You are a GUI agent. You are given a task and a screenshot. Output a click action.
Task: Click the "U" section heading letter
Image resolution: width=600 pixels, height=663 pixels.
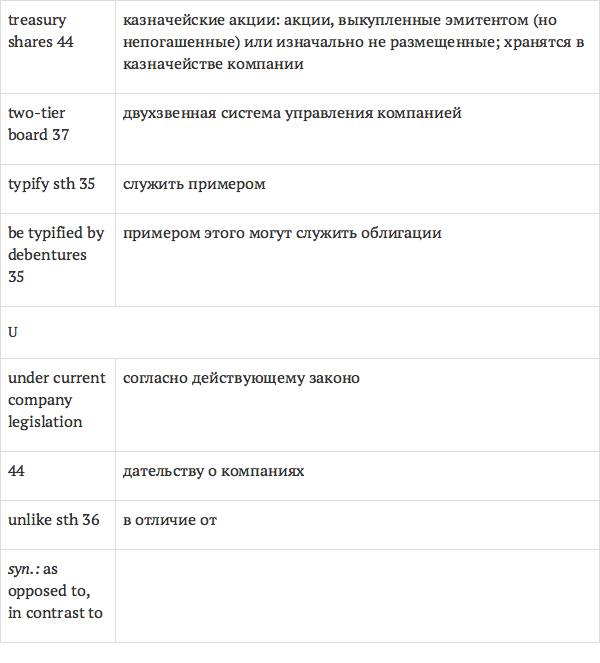[13, 331]
